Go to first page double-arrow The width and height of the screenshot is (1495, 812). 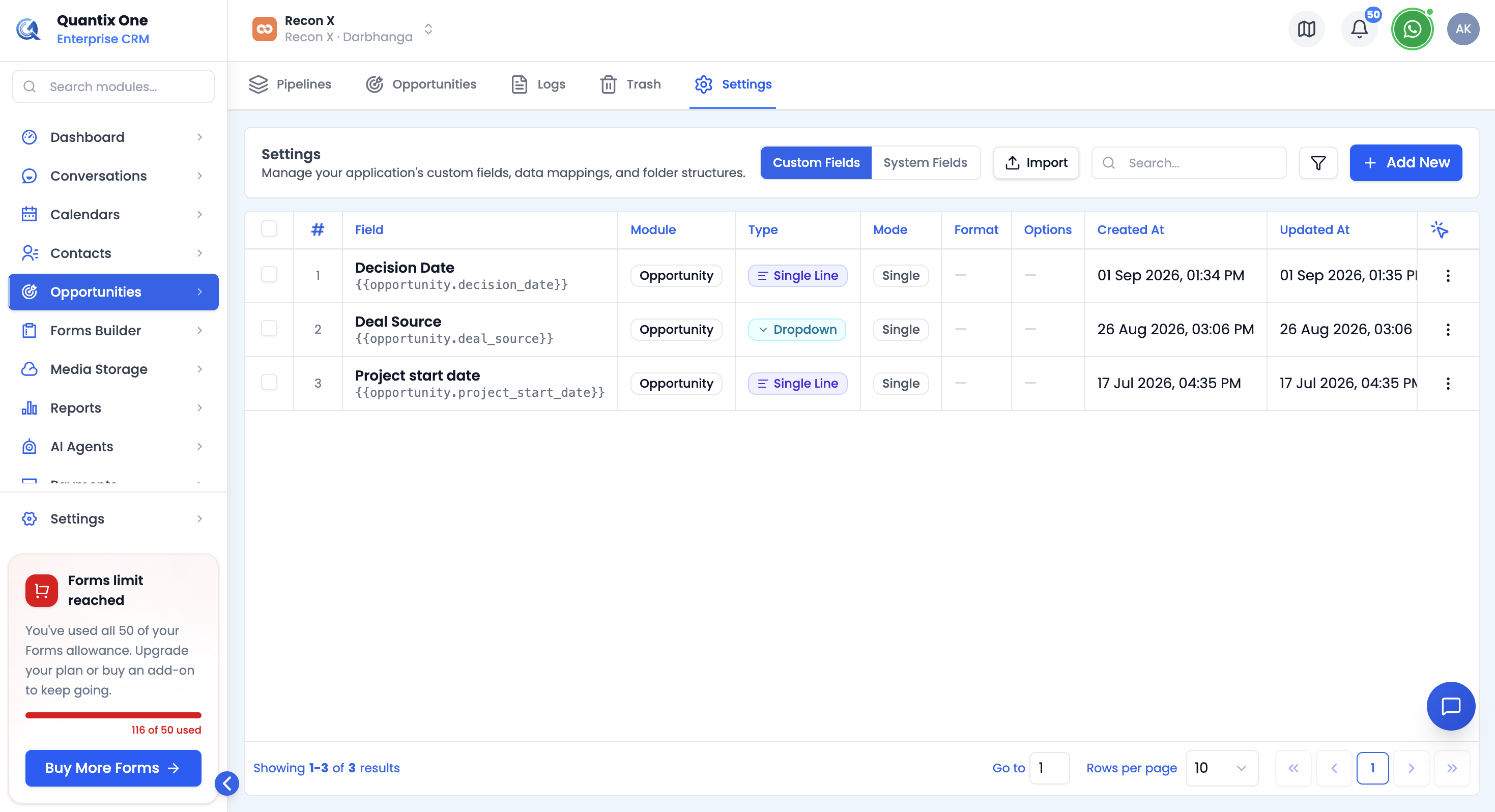[1293, 768]
